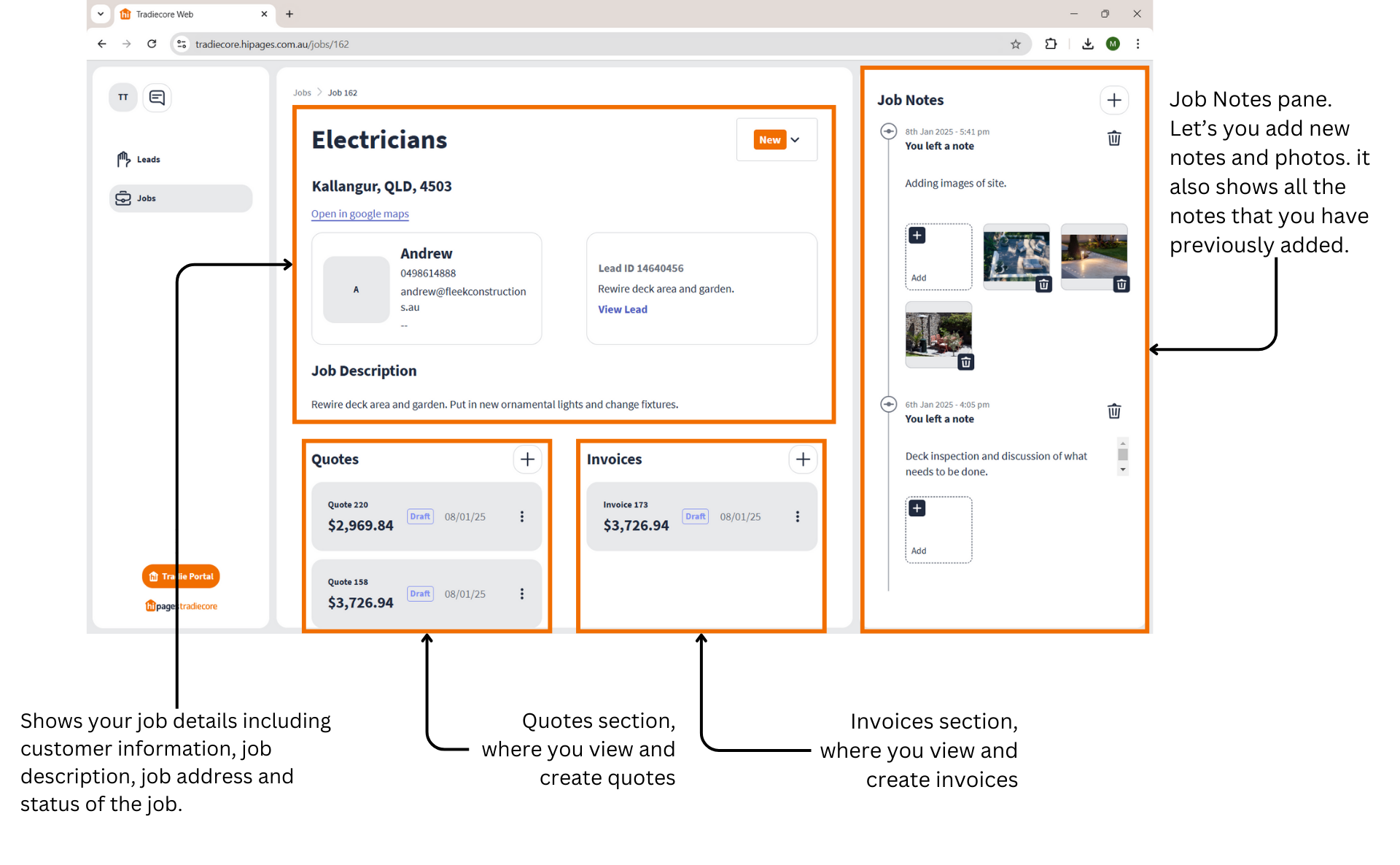The height and width of the screenshot is (865, 1400).
Task: Add a new quote with plus icon
Action: (x=527, y=459)
